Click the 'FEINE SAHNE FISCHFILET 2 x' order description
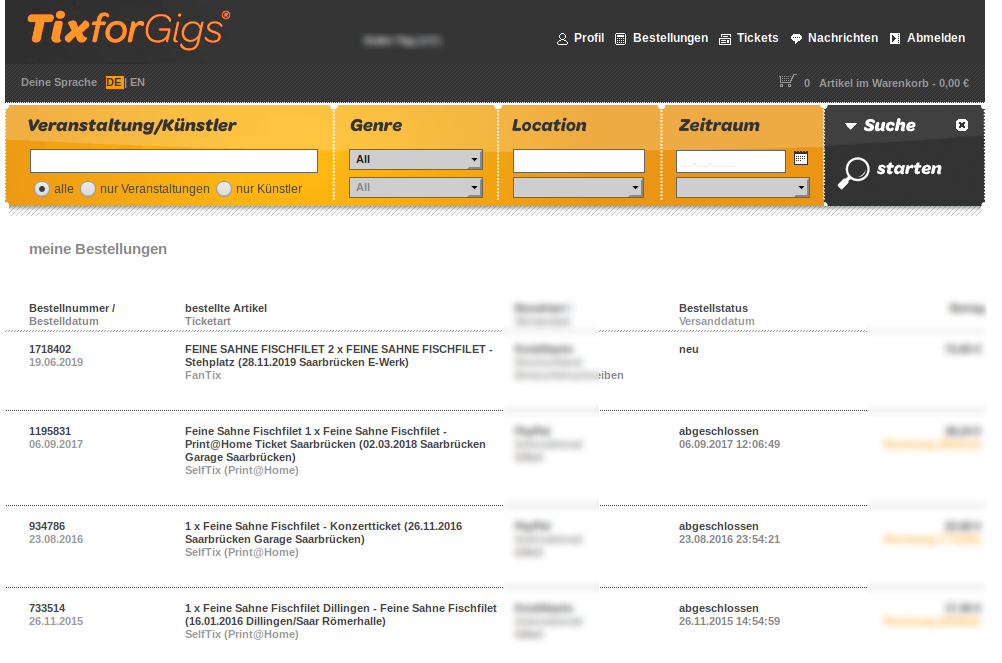 (x=339, y=356)
